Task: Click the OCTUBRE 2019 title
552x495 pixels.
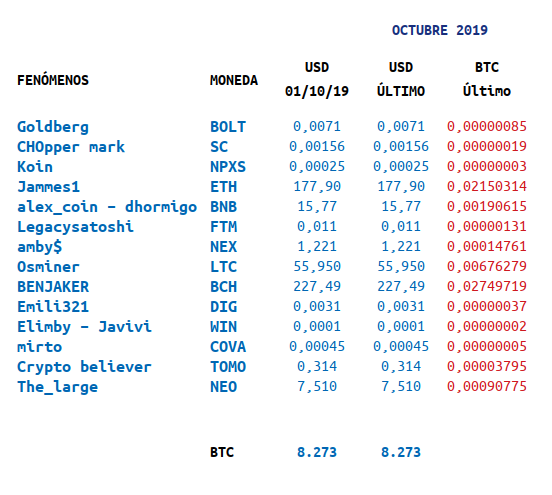Action: coord(440,30)
